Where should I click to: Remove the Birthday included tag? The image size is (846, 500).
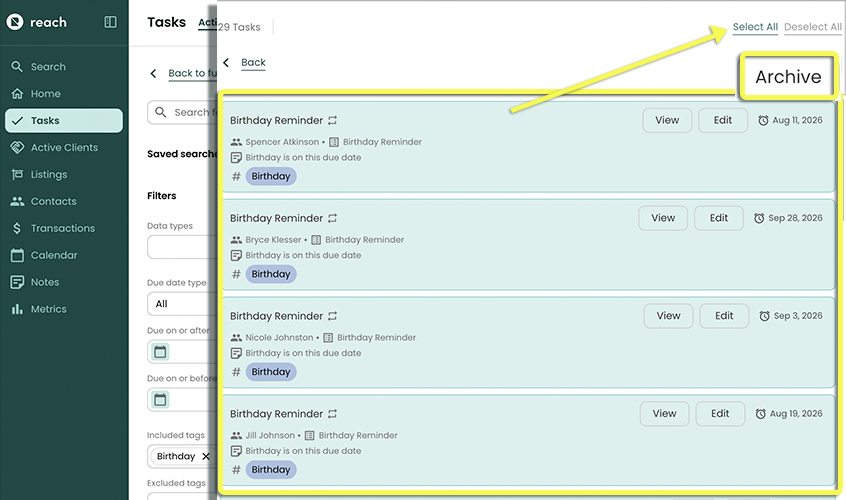point(206,457)
